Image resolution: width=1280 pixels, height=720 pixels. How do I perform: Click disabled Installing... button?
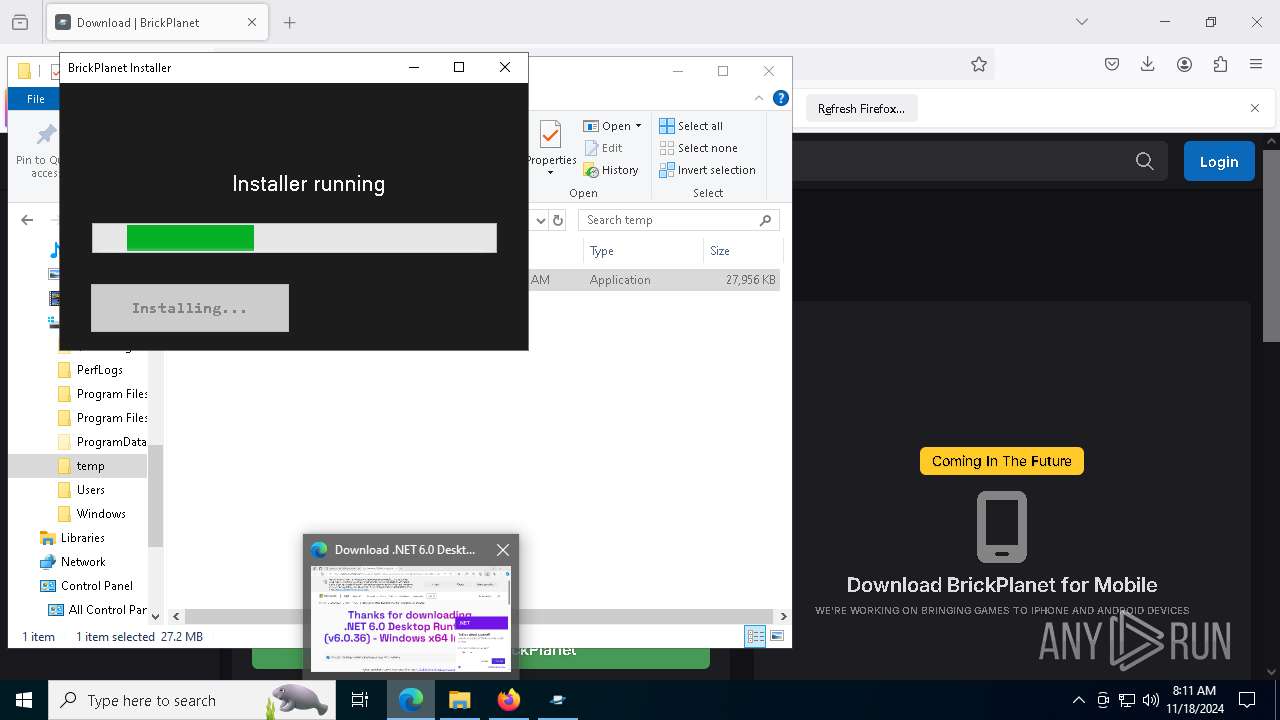(x=190, y=308)
